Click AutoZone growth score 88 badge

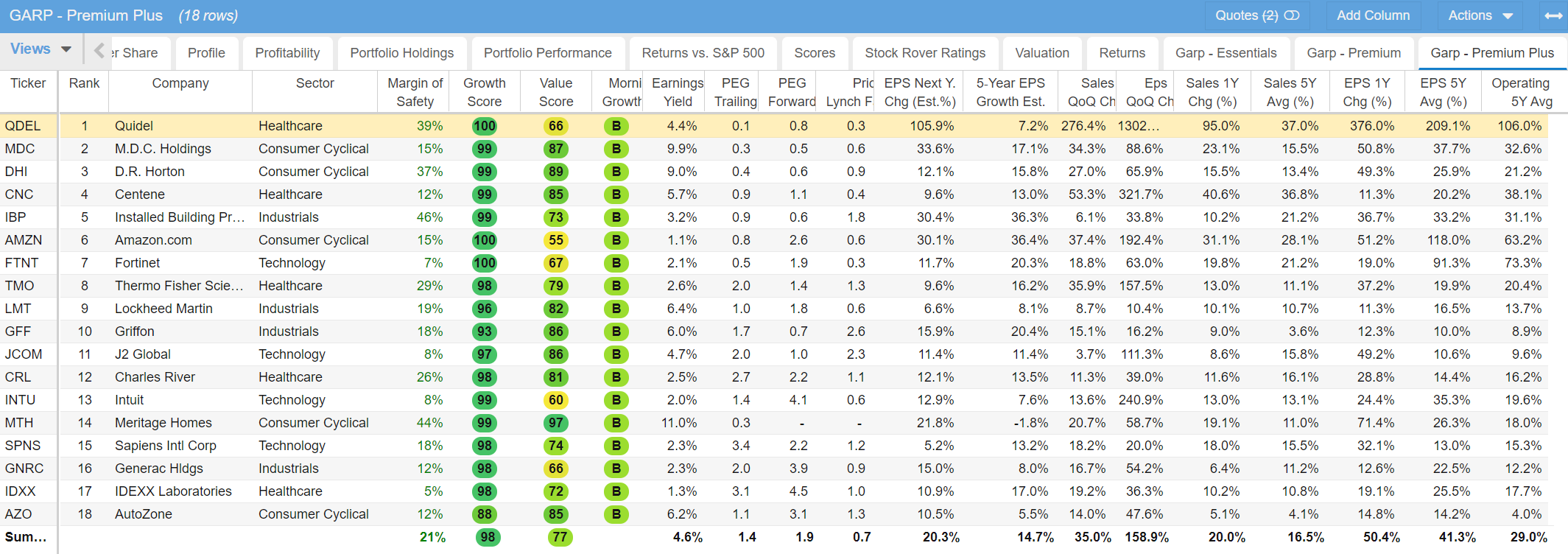click(x=485, y=514)
